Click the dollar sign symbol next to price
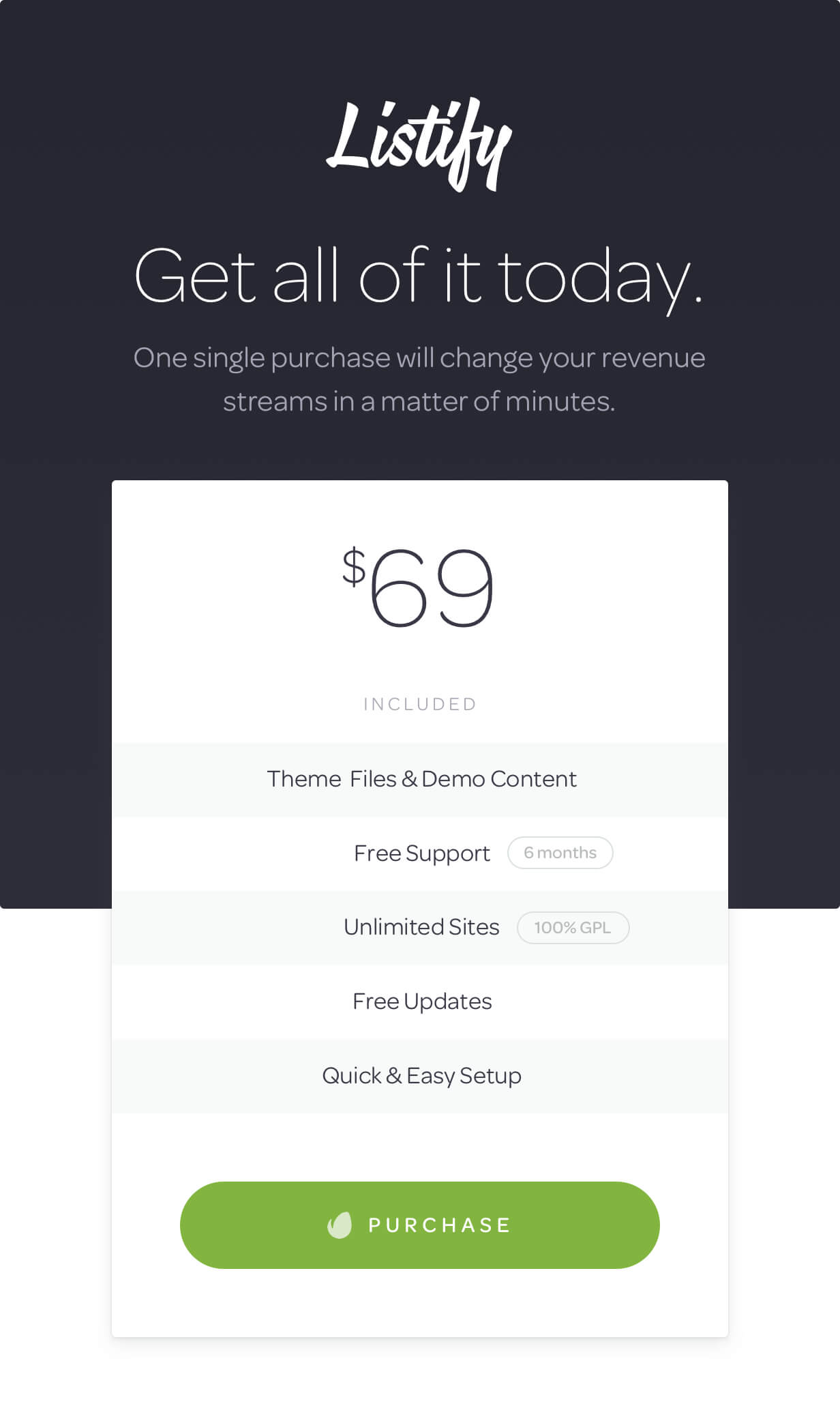 [354, 566]
